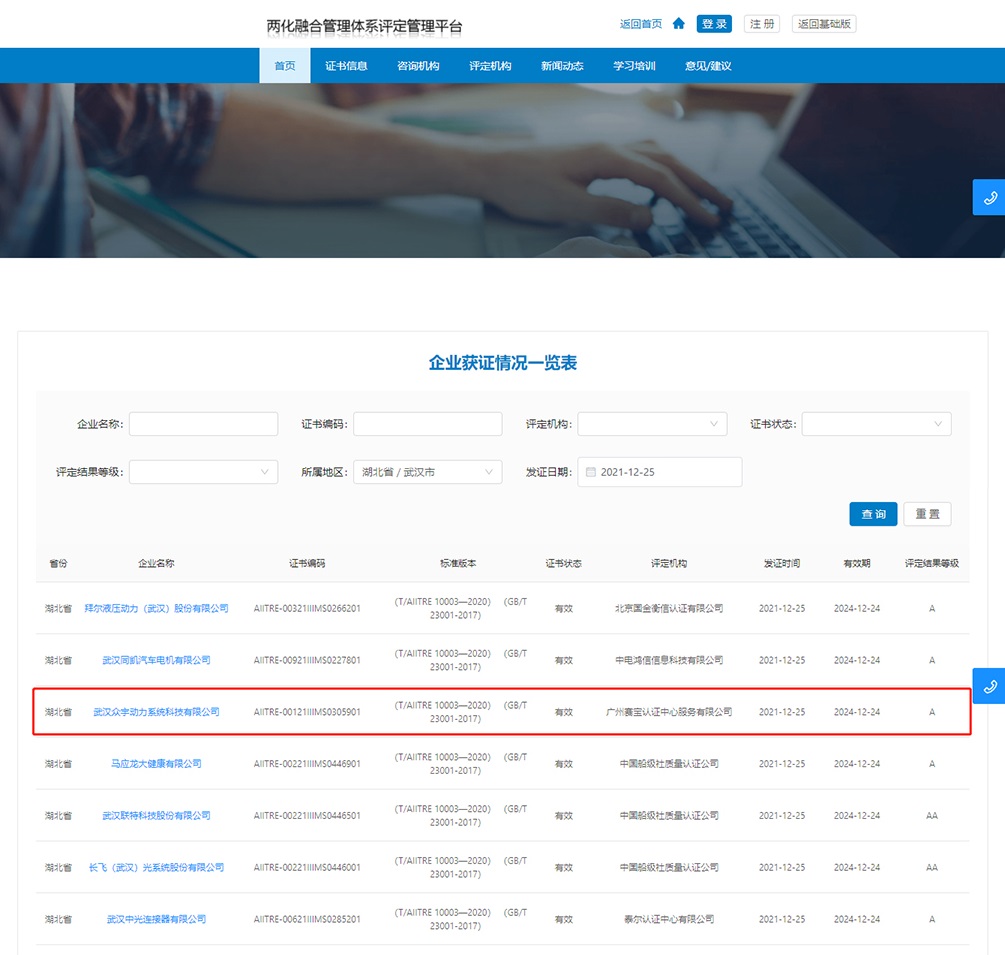Switch to the 证书信息 tab
This screenshot has width=1005, height=955.
[346, 66]
